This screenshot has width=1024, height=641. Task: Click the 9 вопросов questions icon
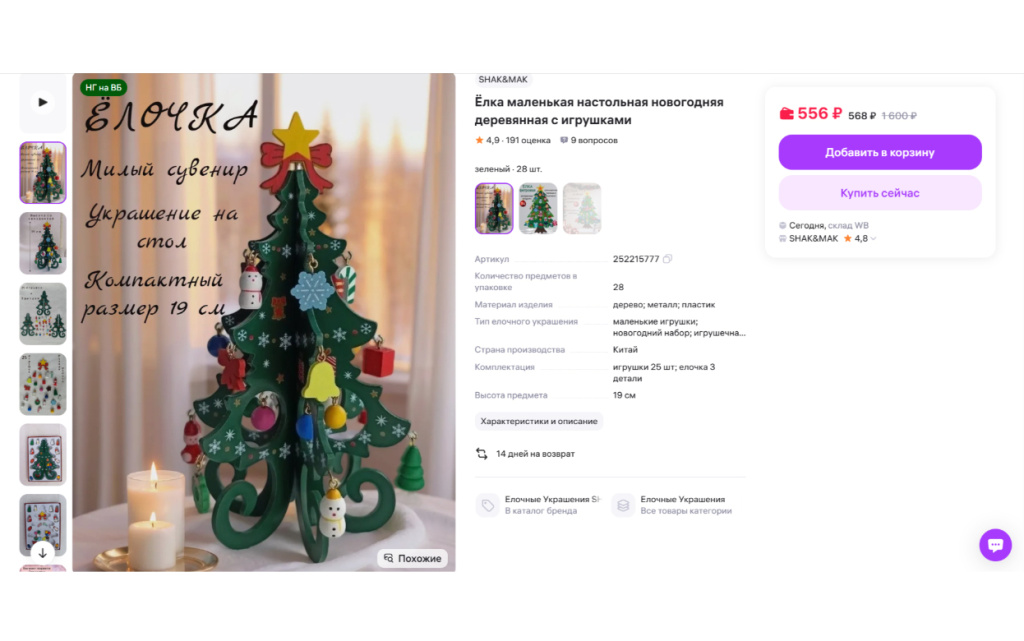(x=564, y=140)
